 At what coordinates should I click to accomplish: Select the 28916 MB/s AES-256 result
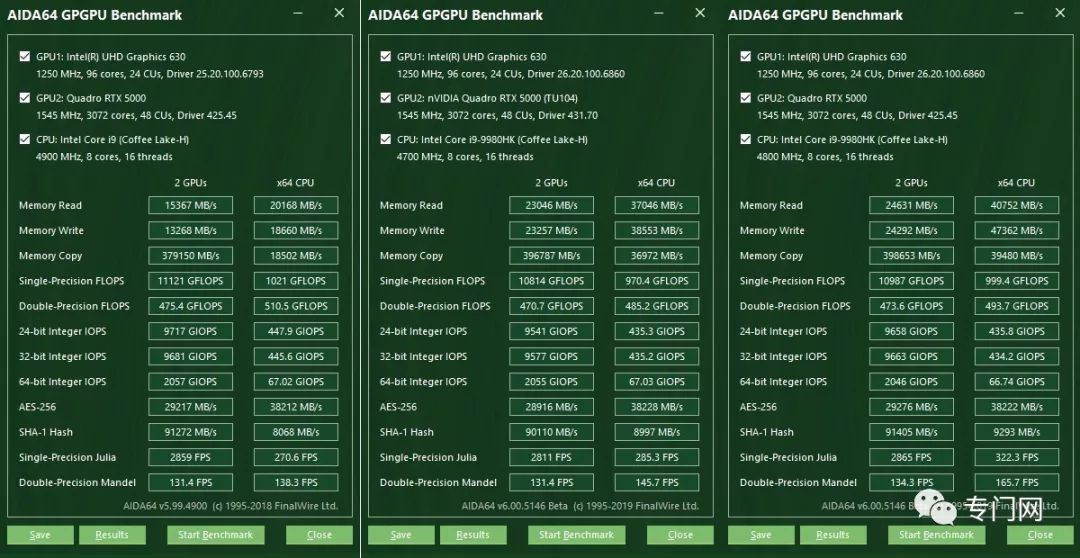tap(552, 406)
